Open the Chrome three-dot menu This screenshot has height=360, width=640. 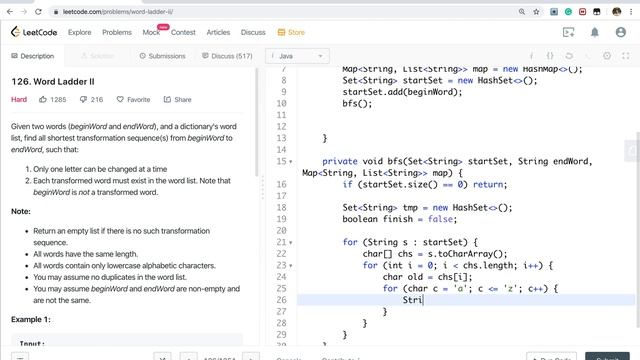[x=631, y=12]
